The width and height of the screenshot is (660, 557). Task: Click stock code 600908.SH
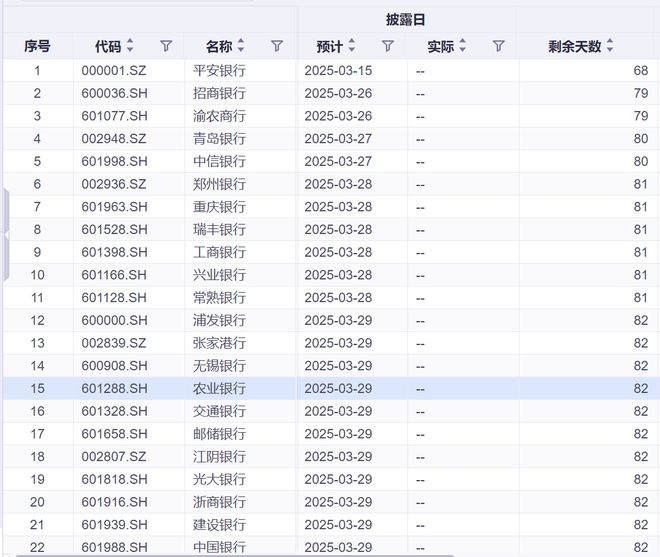point(114,366)
